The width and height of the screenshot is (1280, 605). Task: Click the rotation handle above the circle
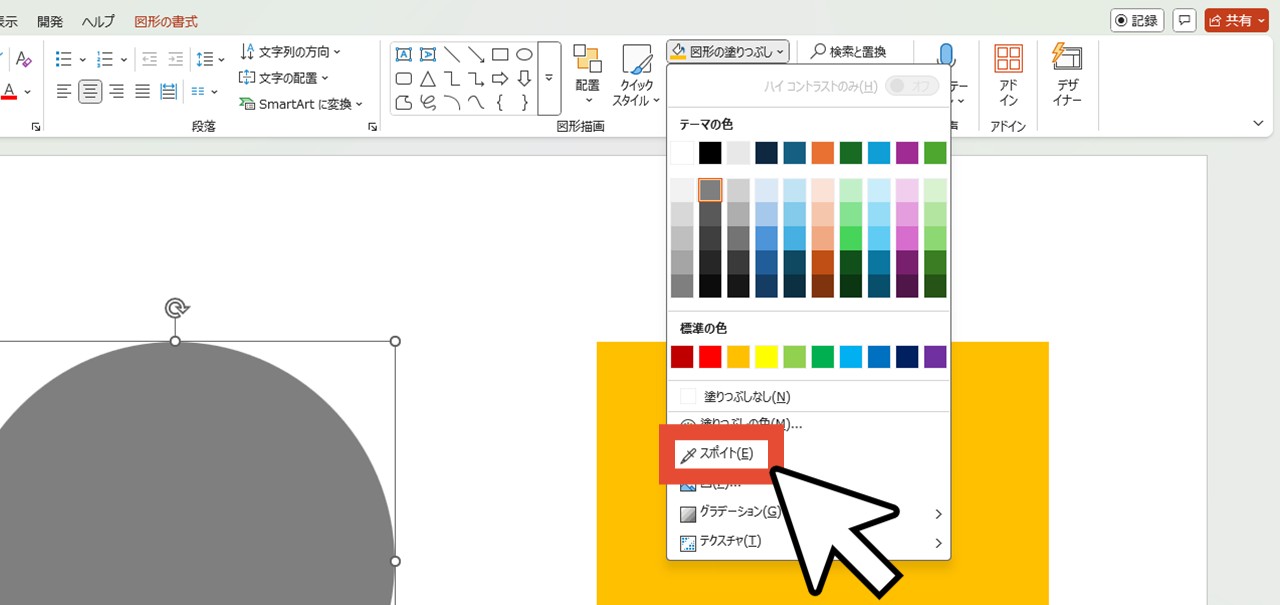click(x=175, y=307)
